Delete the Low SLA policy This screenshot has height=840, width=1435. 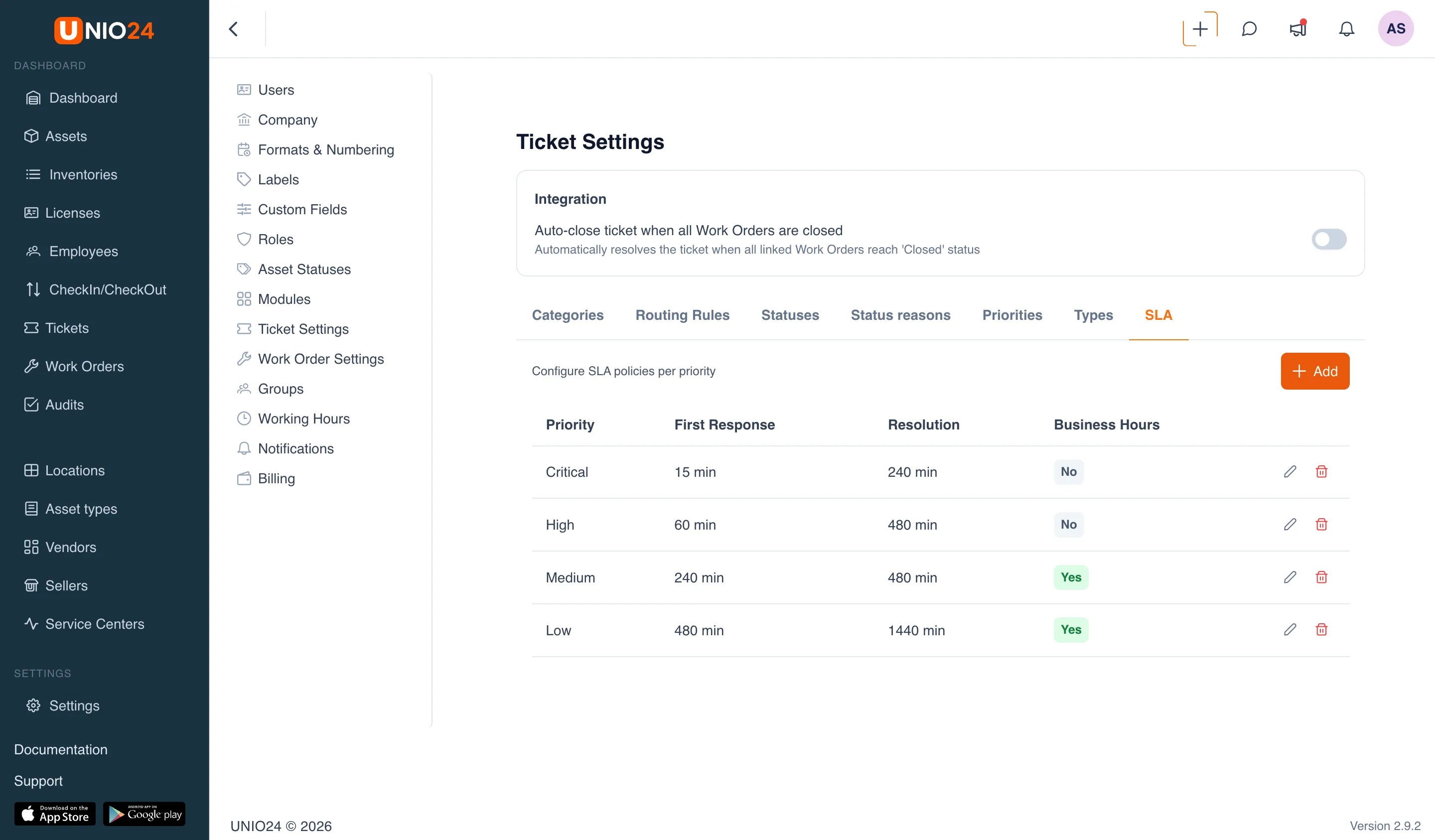[1321, 629]
